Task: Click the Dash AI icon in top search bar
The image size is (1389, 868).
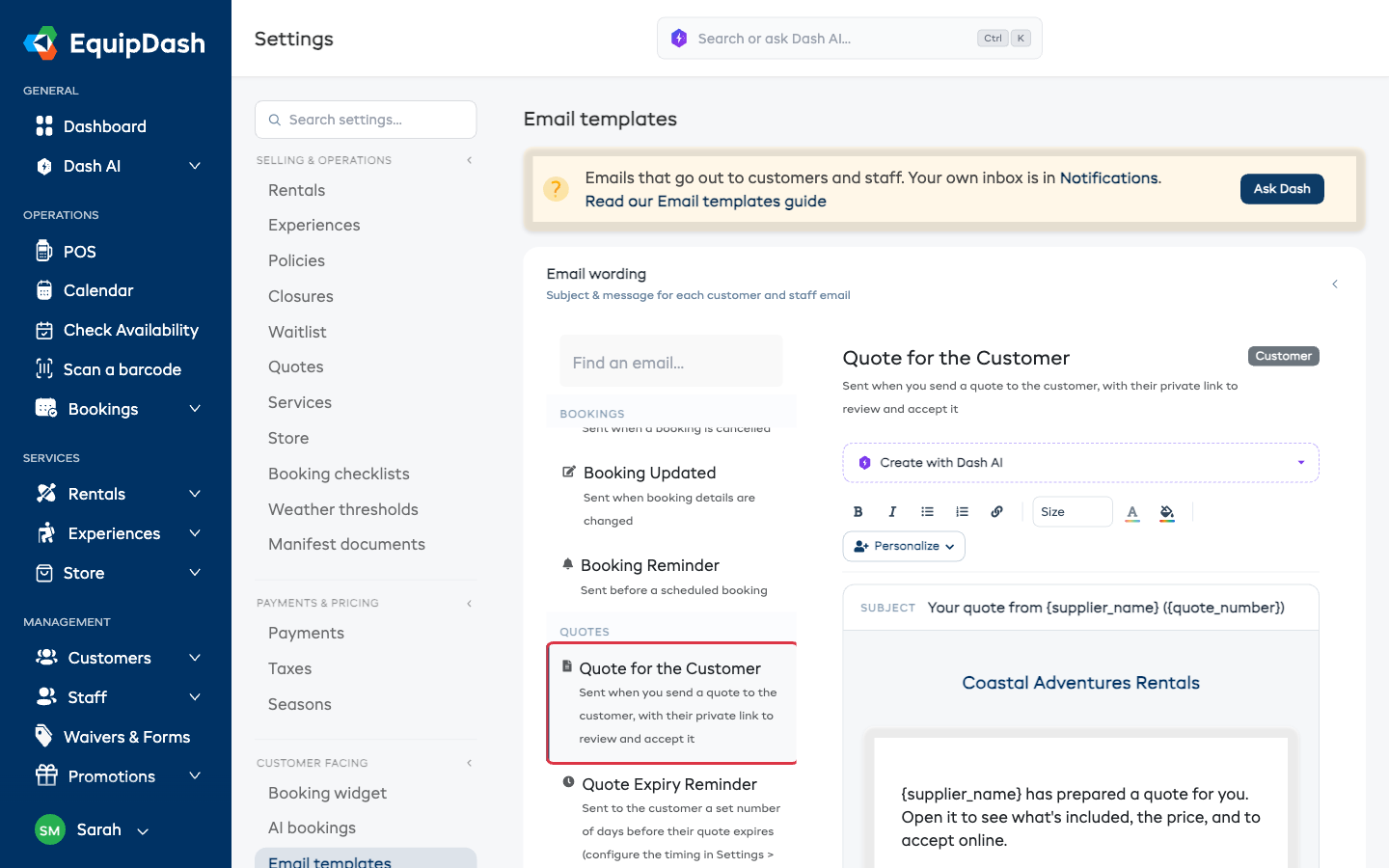Action: pyautogui.click(x=679, y=39)
